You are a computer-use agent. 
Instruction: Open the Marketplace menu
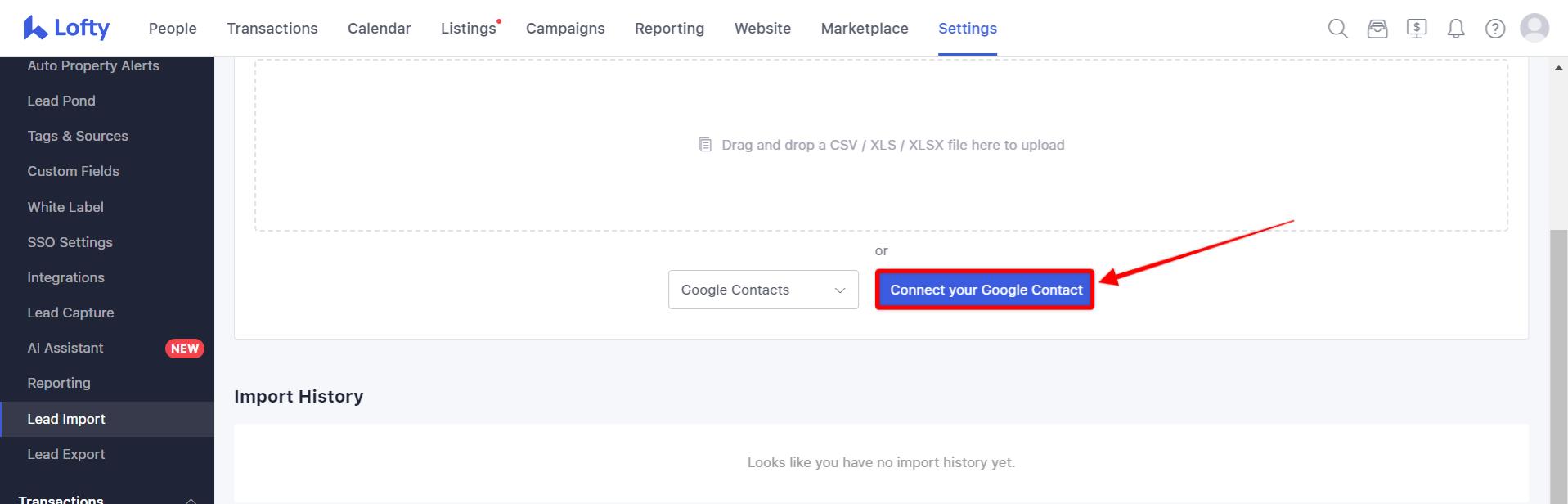865,29
